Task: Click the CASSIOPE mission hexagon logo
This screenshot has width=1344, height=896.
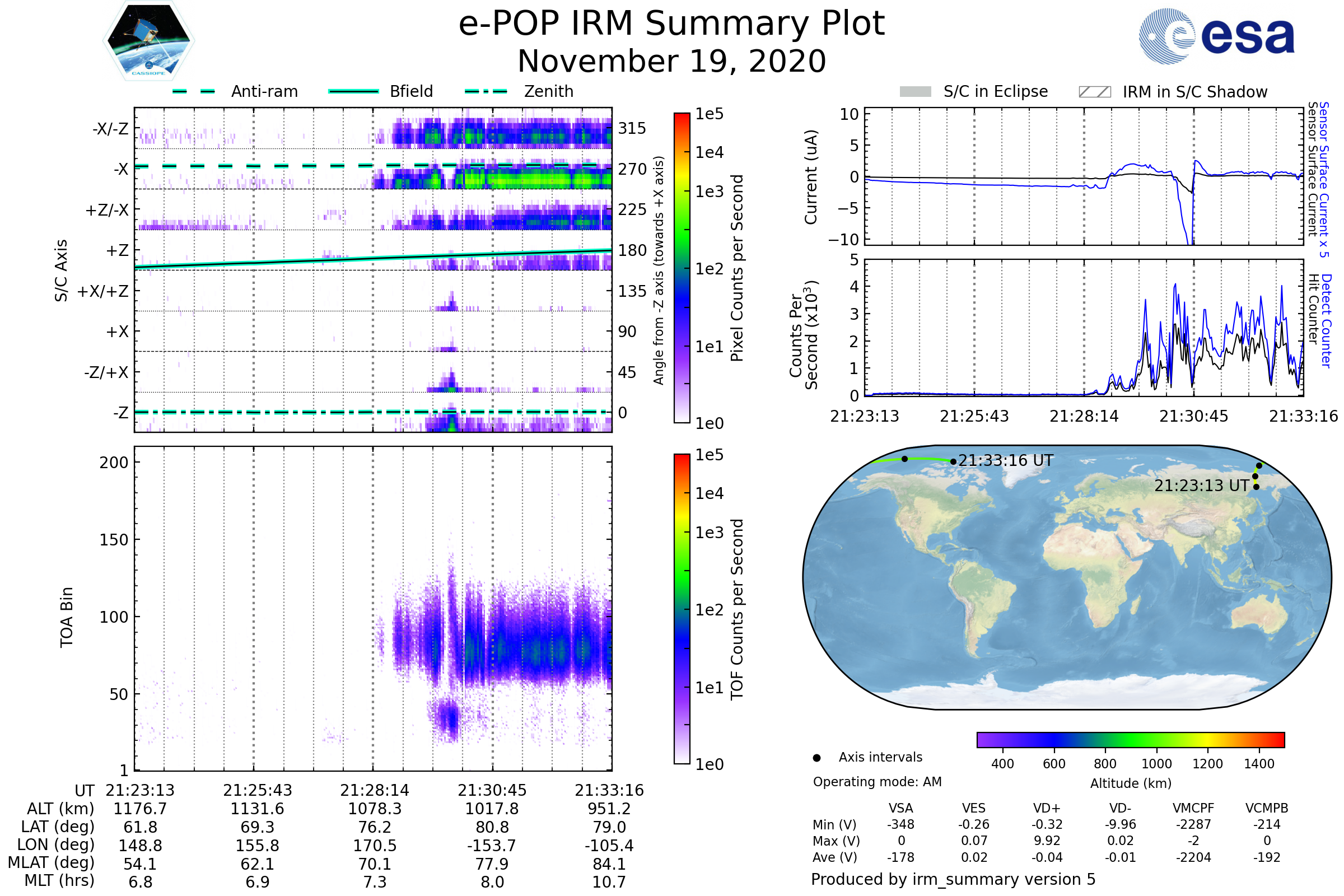Action: (x=148, y=41)
